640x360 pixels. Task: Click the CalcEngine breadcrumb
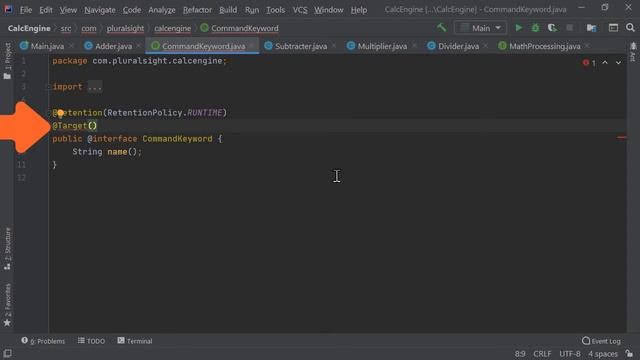click(29, 28)
